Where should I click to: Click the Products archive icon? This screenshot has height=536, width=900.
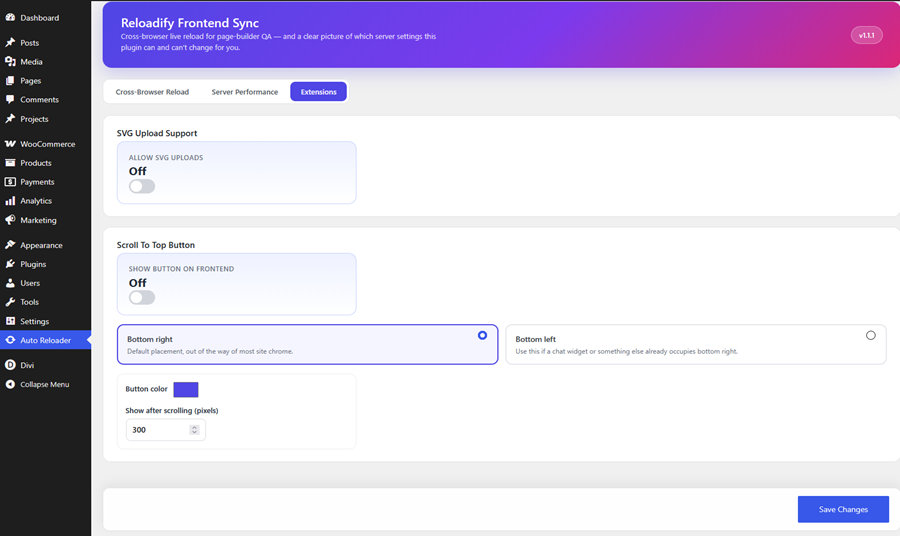10,162
